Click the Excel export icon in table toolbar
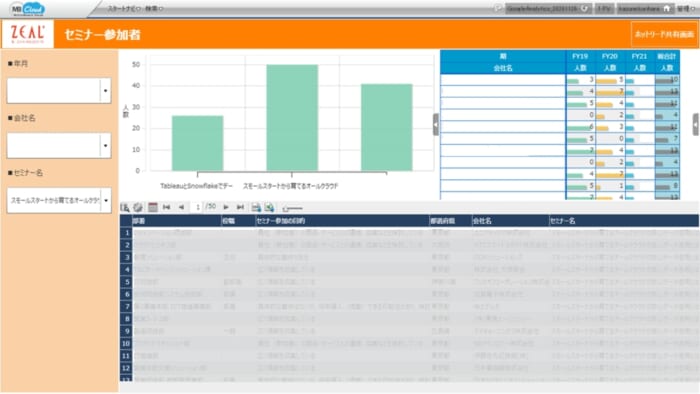Viewport: 700px width, 394px height. [269, 207]
